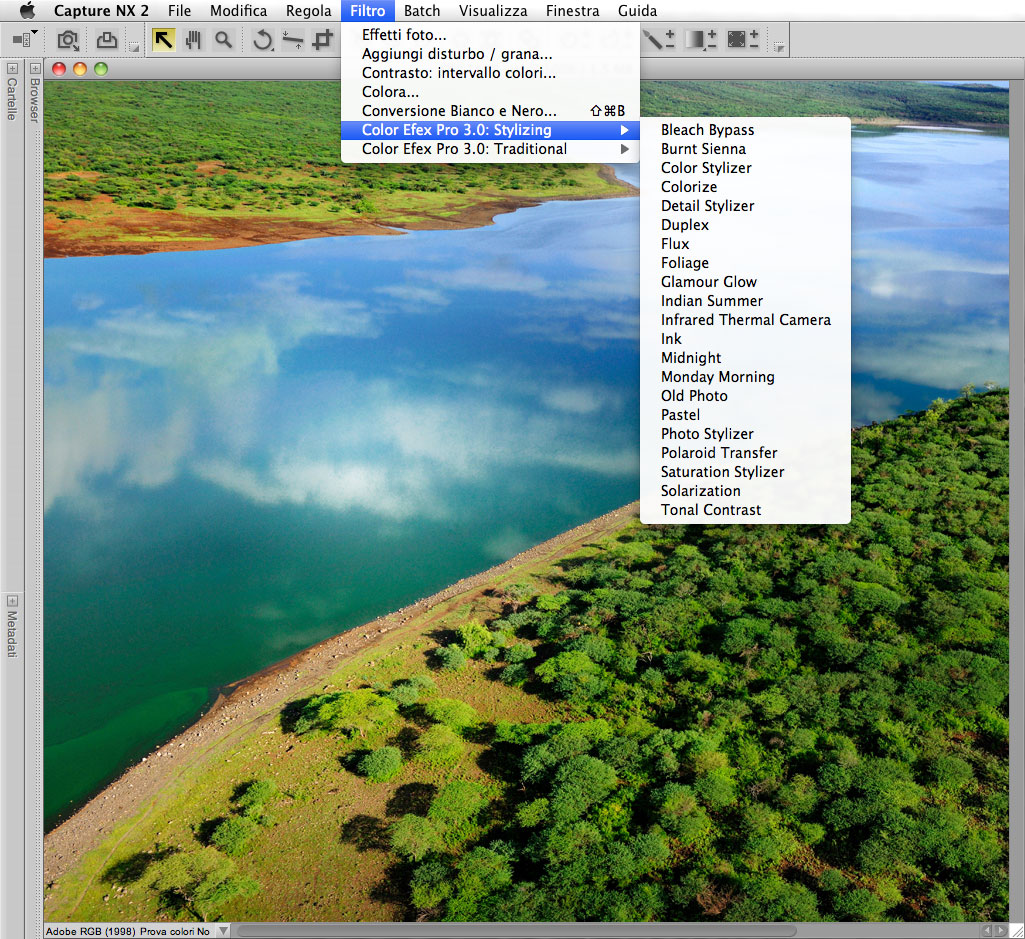Image resolution: width=1025 pixels, height=939 pixels.
Task: Select Duplex filter
Action: (745, 225)
